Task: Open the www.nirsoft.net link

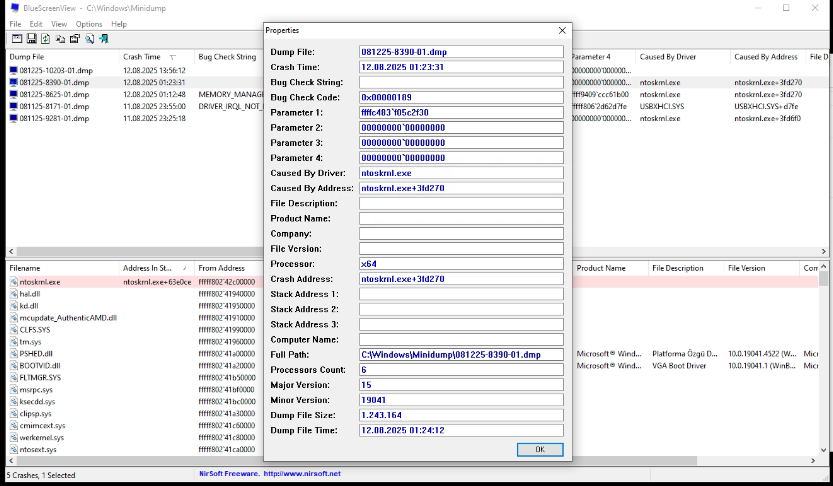Action: [302, 474]
